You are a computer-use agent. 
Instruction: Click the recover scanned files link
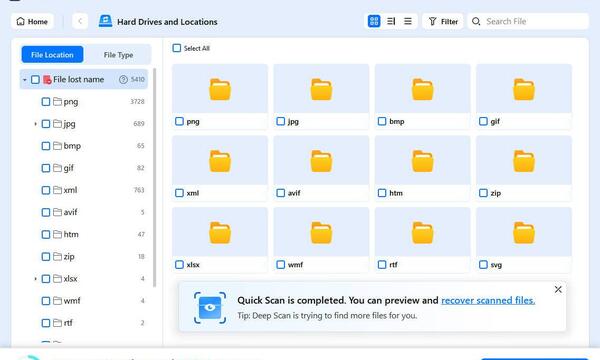pyautogui.click(x=488, y=300)
